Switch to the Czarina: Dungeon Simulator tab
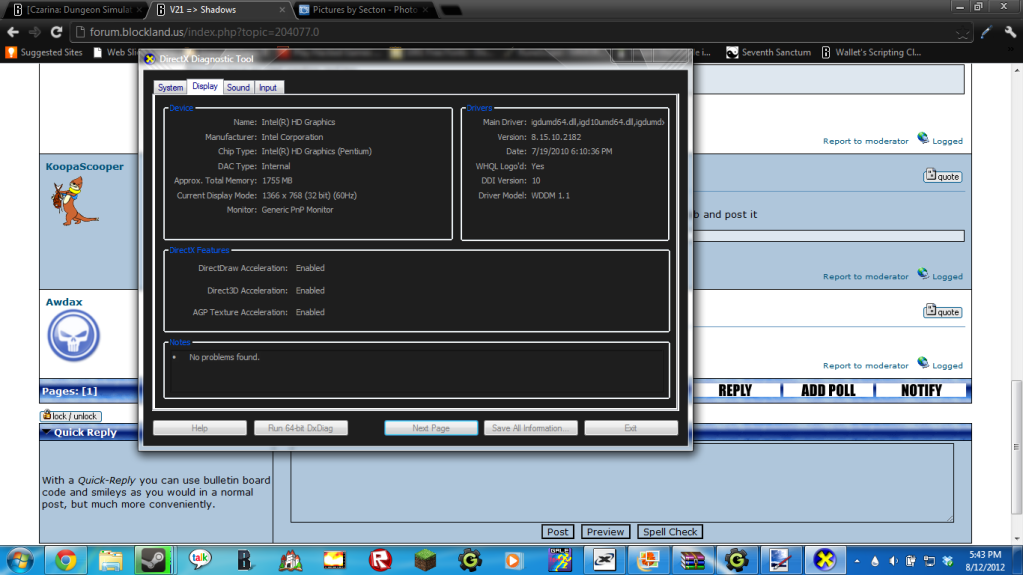Viewport: 1023px width, 575px height. click(x=77, y=10)
